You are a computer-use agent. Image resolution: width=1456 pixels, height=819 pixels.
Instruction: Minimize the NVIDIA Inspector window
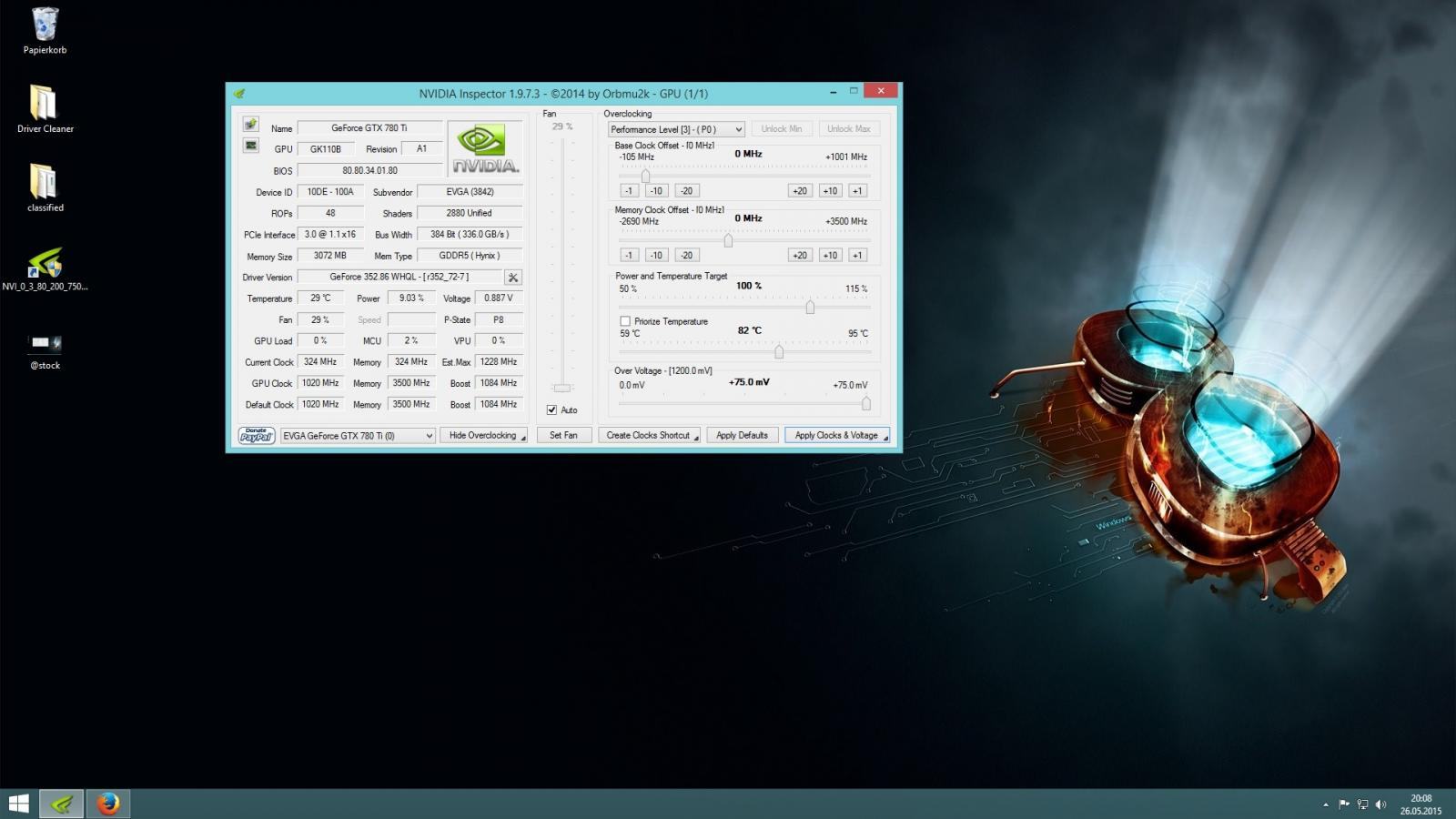coord(833,91)
